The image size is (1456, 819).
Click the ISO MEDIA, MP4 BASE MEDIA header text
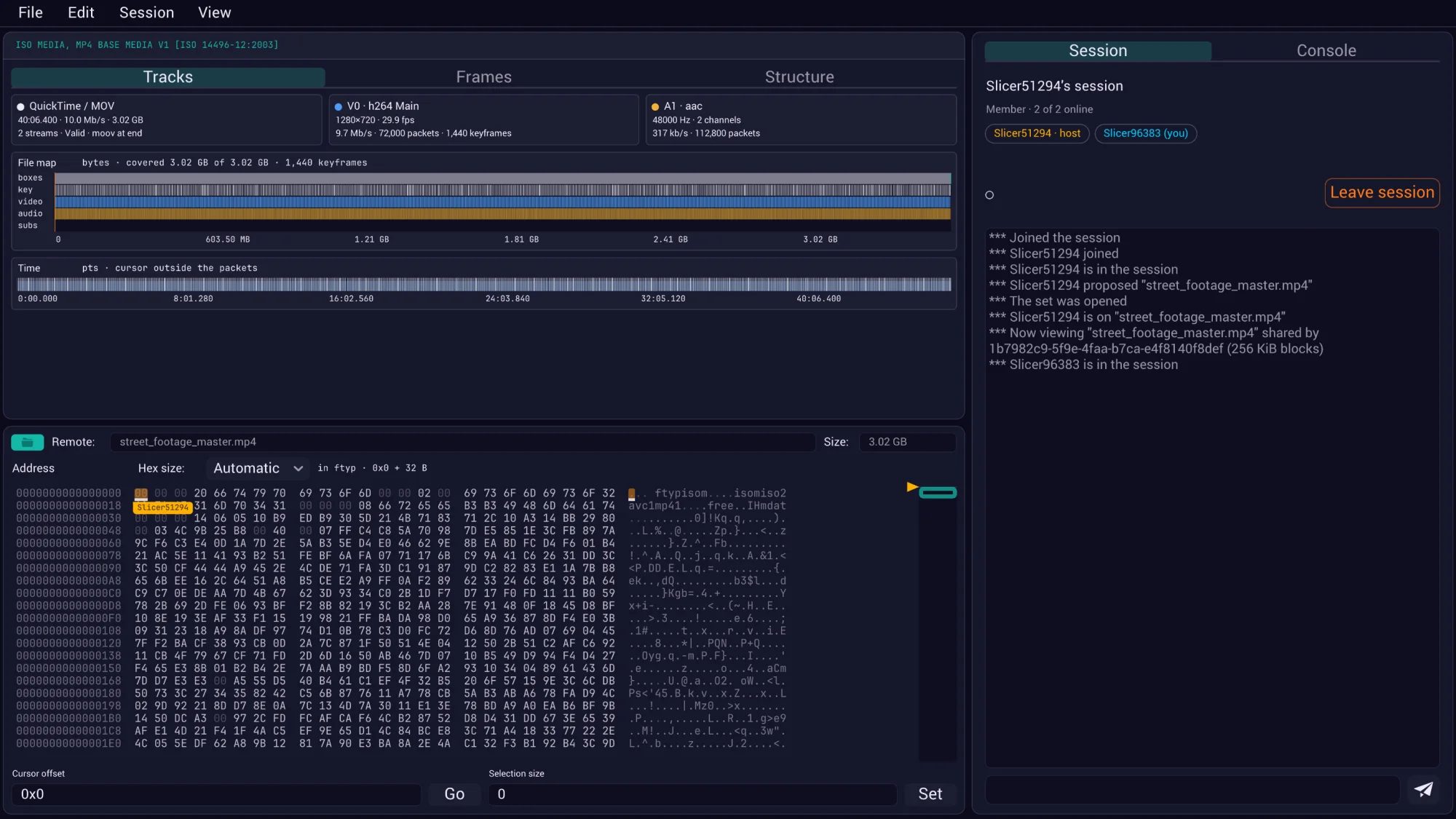pyautogui.click(x=147, y=45)
